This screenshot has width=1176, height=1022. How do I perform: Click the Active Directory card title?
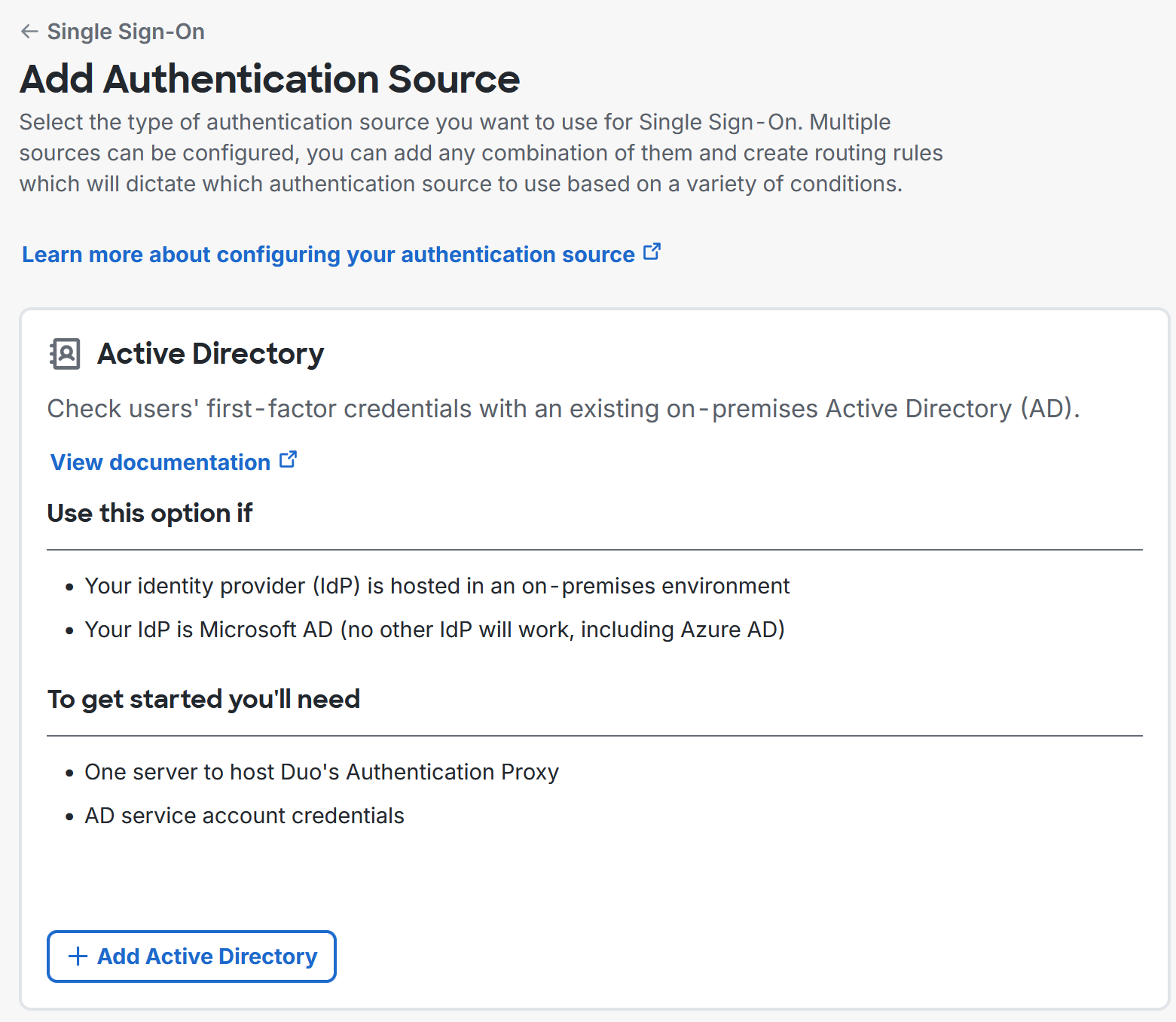[210, 353]
